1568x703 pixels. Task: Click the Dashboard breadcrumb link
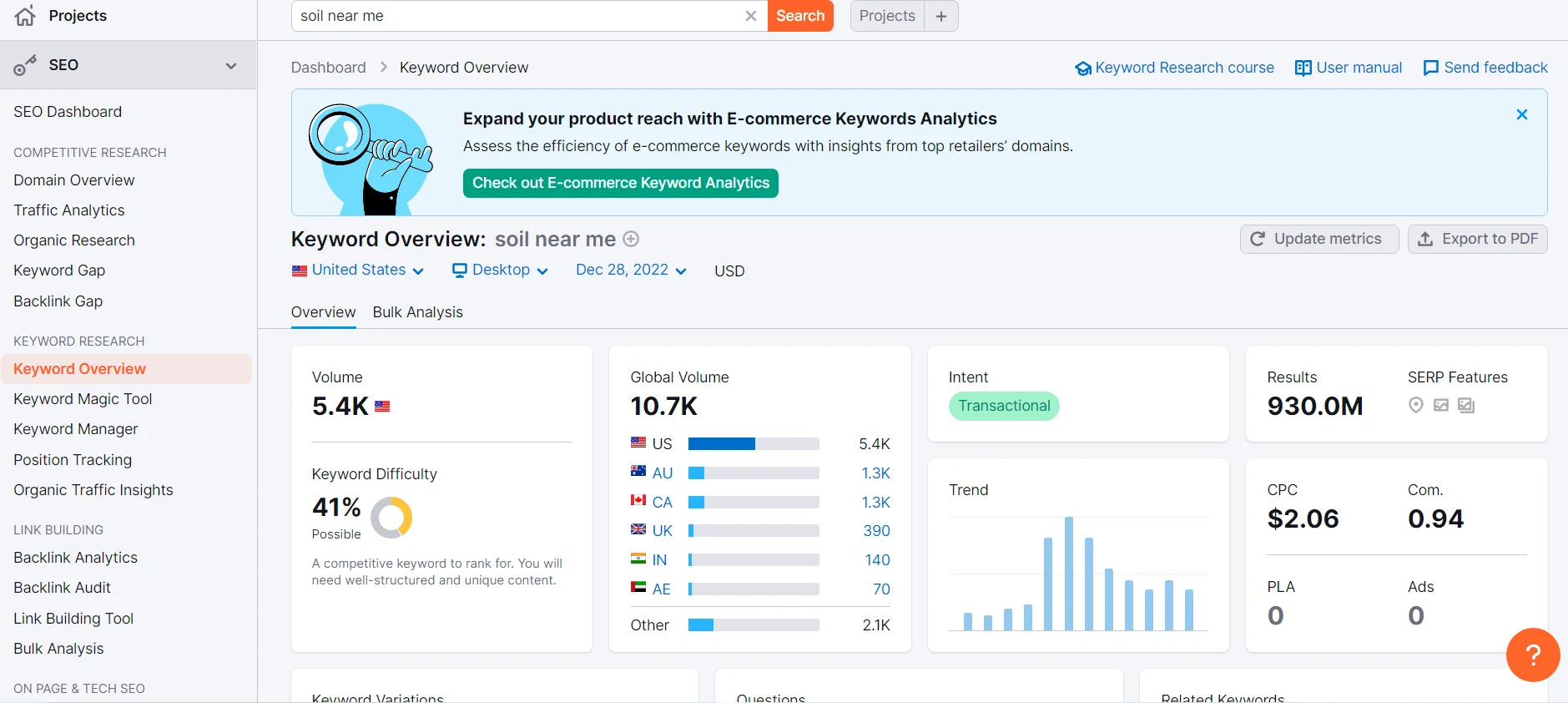click(x=328, y=68)
